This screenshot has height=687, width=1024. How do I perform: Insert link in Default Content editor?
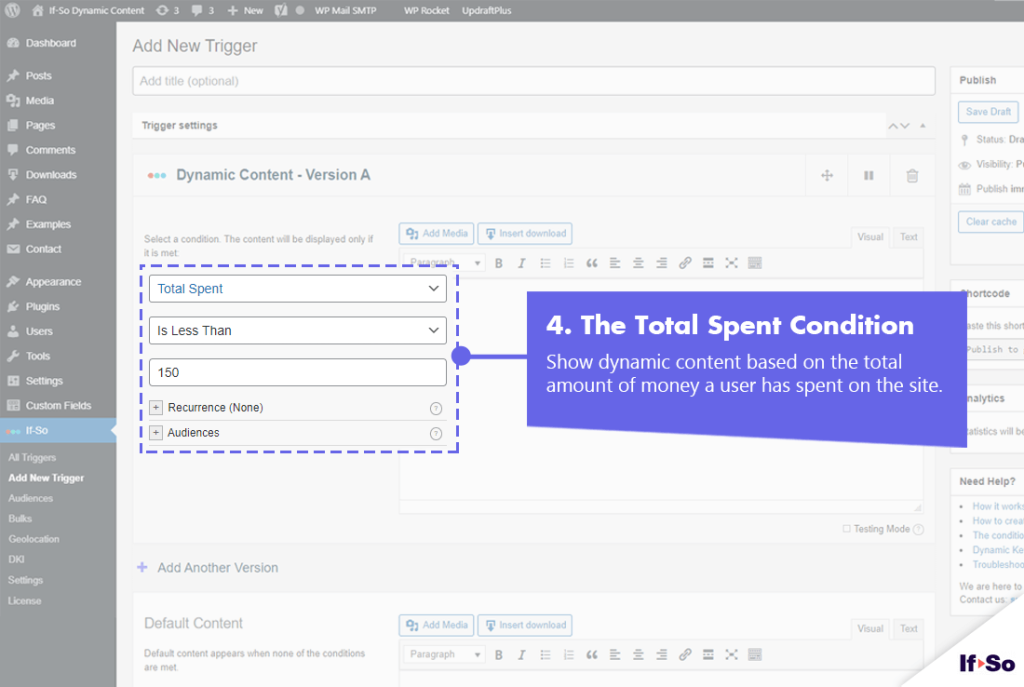pyautogui.click(x=685, y=654)
